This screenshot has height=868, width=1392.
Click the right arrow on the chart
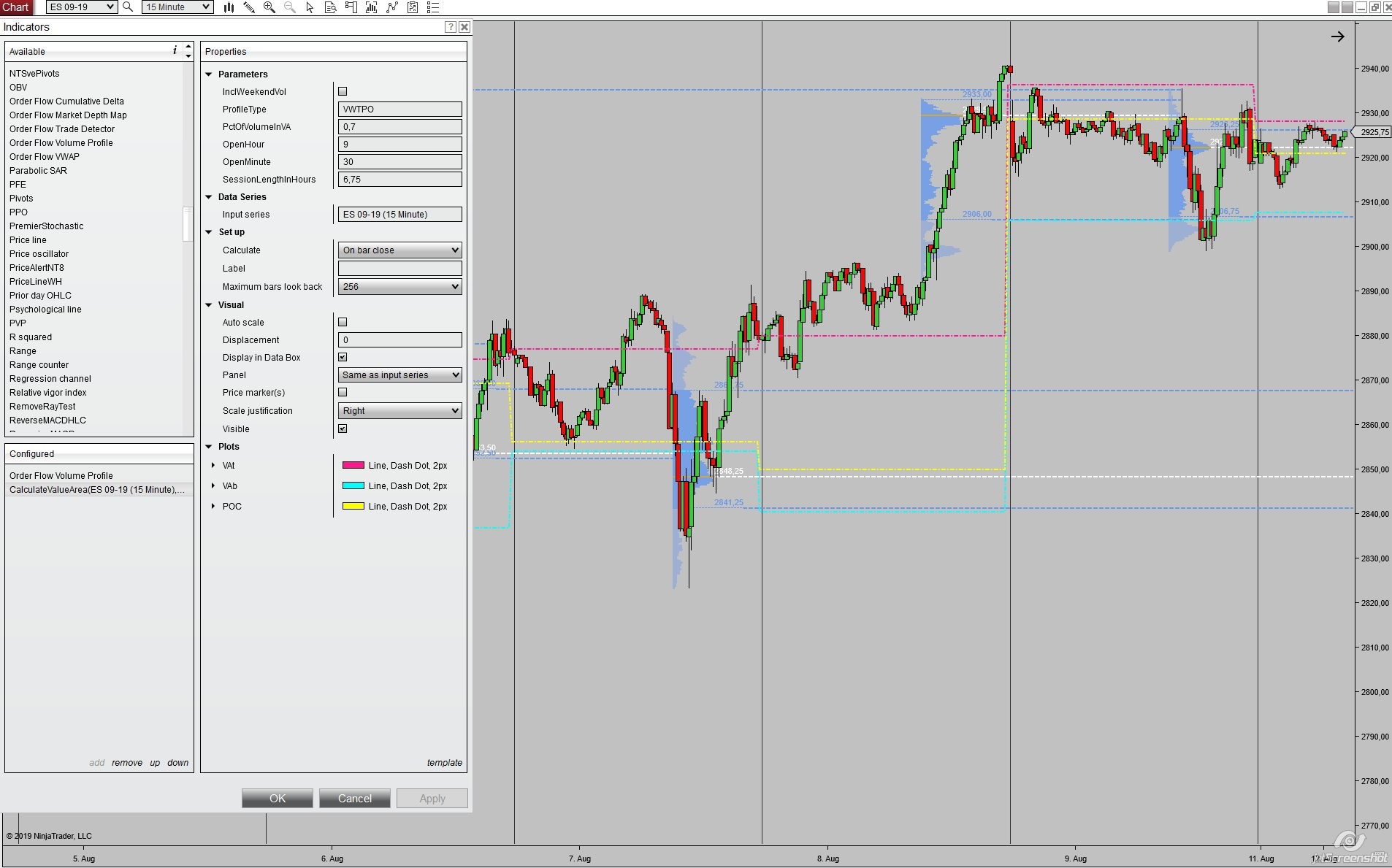click(1337, 37)
